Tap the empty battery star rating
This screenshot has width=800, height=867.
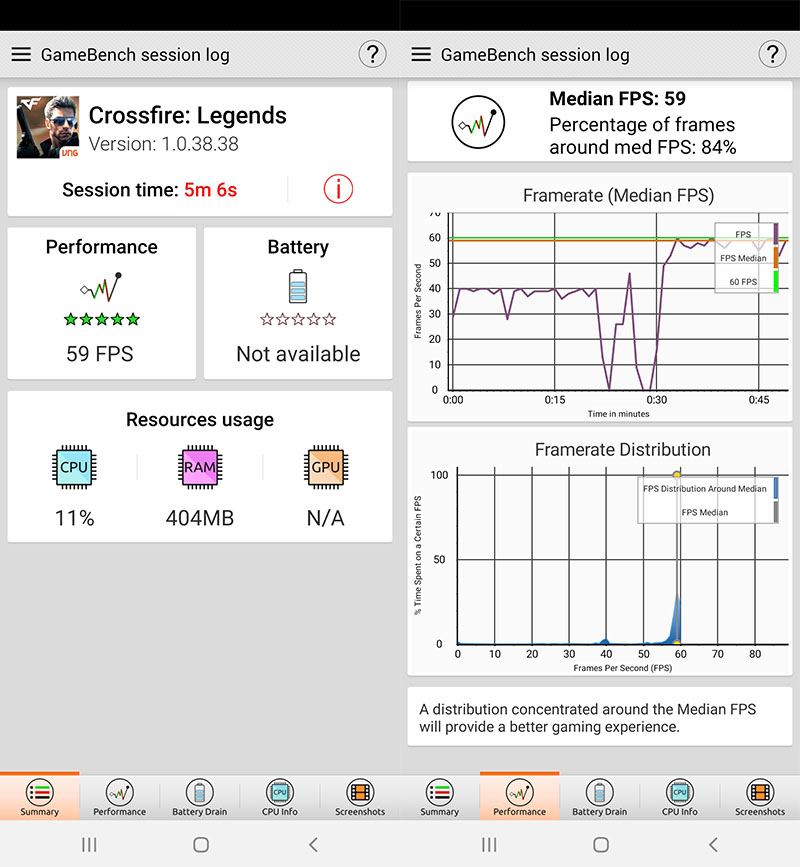298,319
